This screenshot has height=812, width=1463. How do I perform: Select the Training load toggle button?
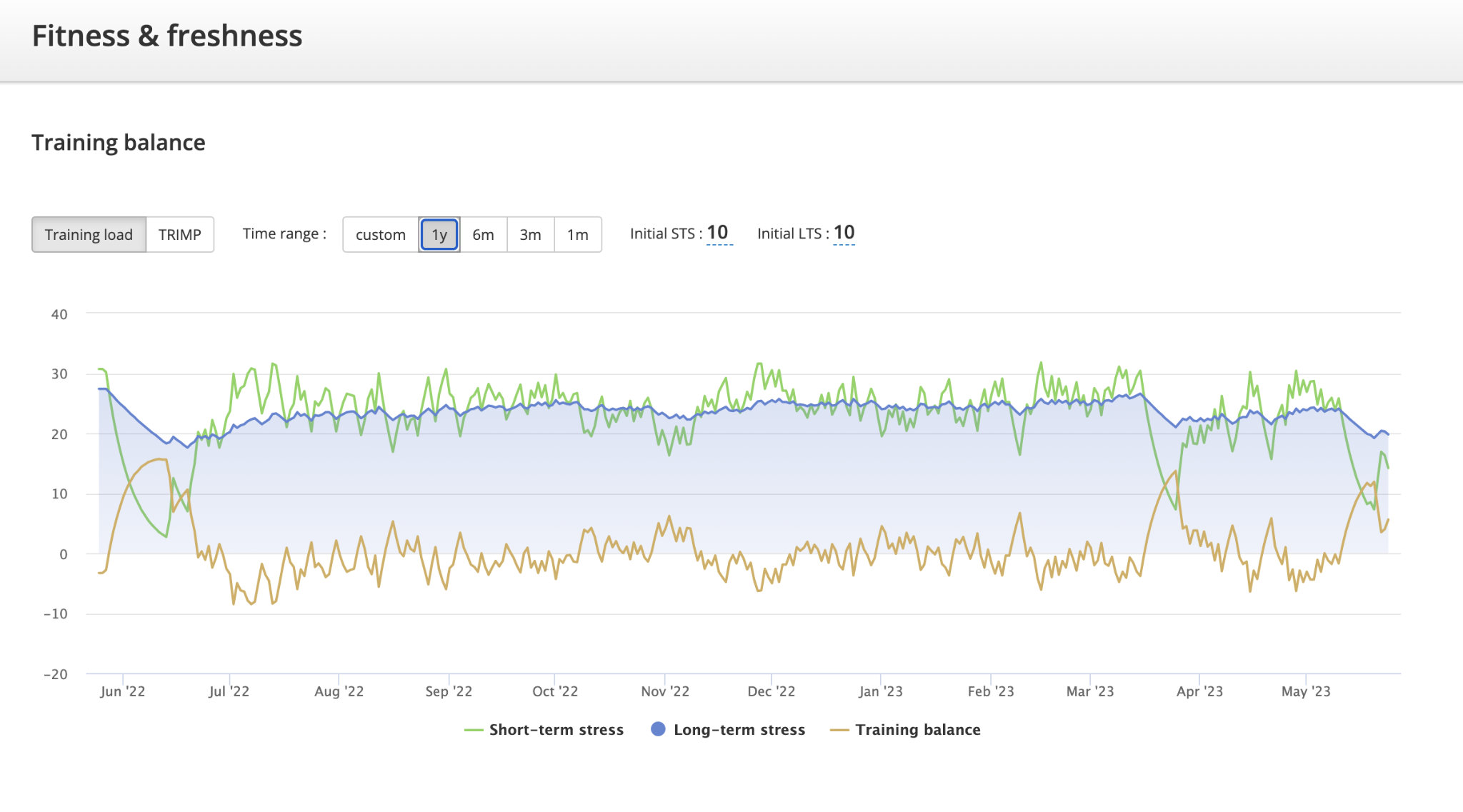pos(89,234)
